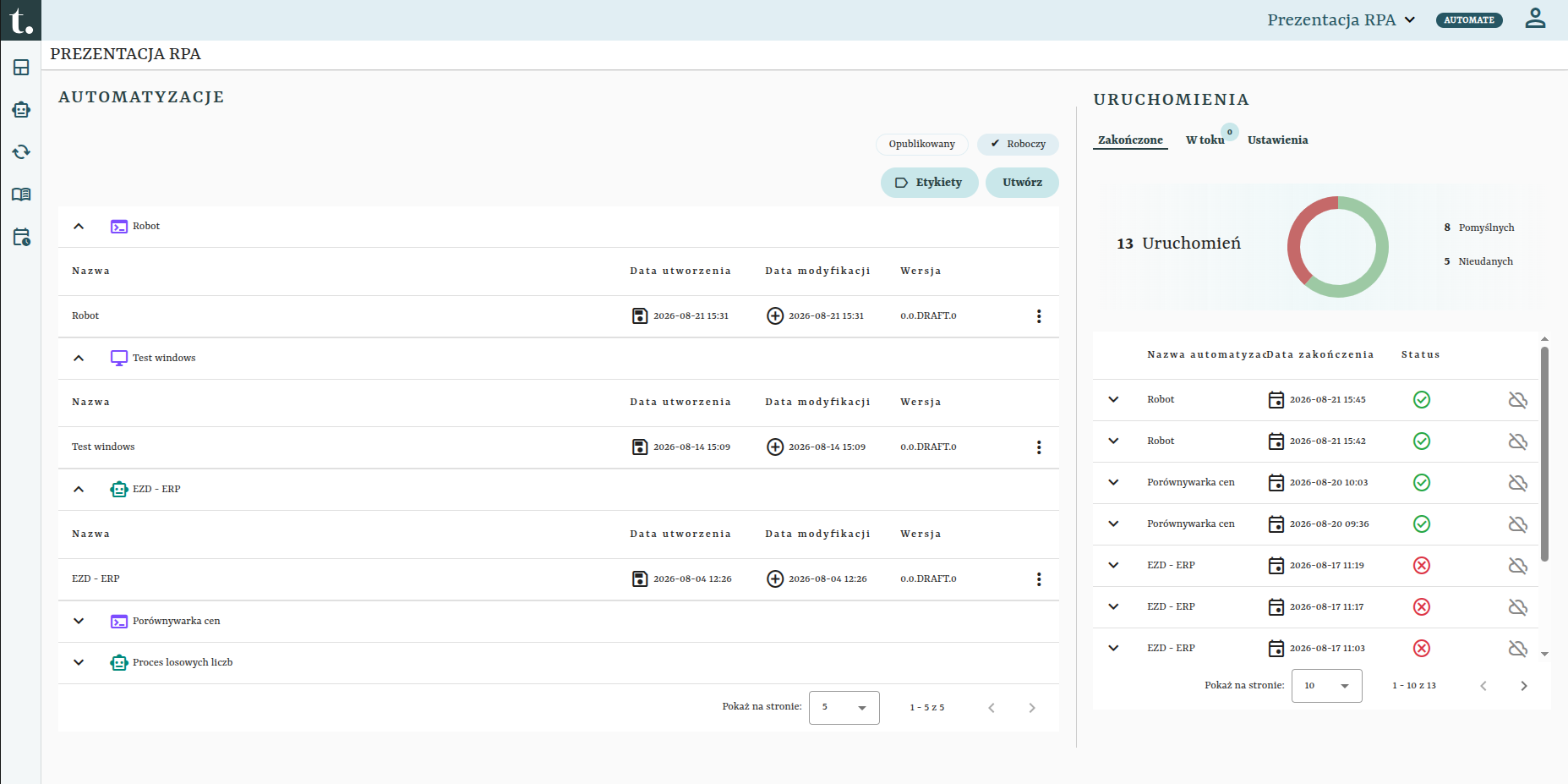Open the robot icon in left sidebar

coord(21,110)
